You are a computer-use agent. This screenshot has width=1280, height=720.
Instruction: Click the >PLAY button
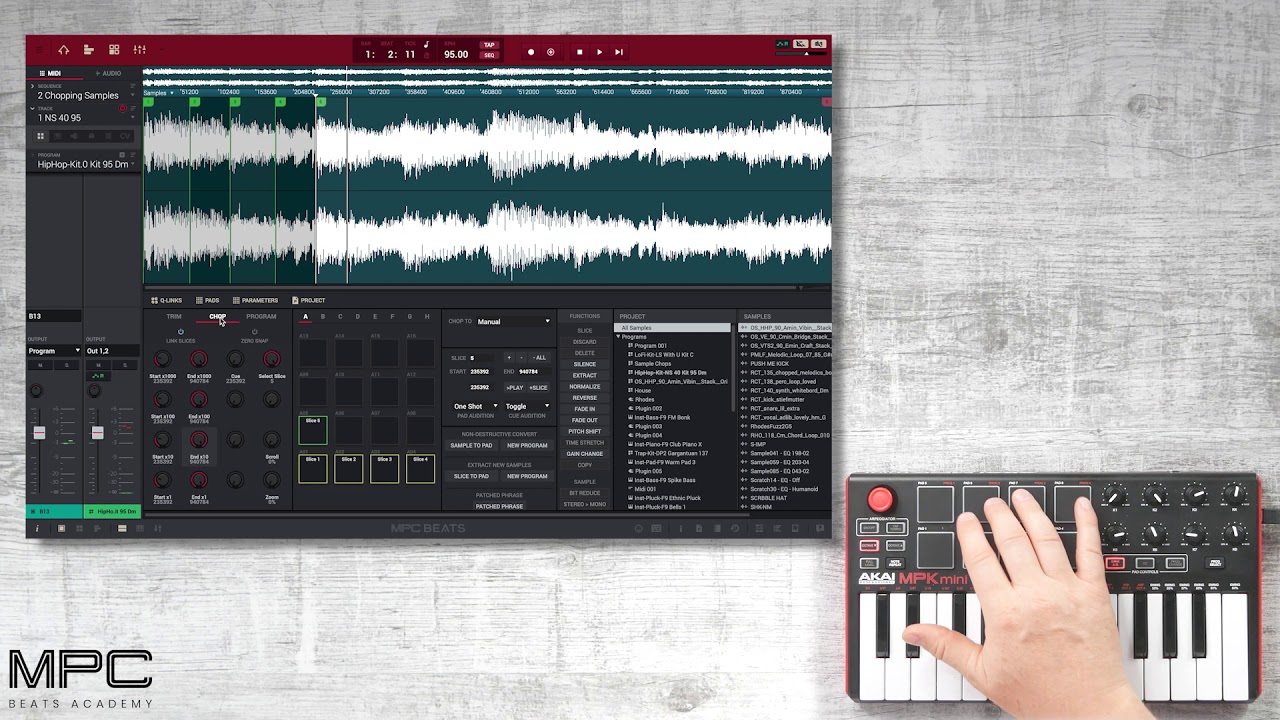(x=515, y=387)
